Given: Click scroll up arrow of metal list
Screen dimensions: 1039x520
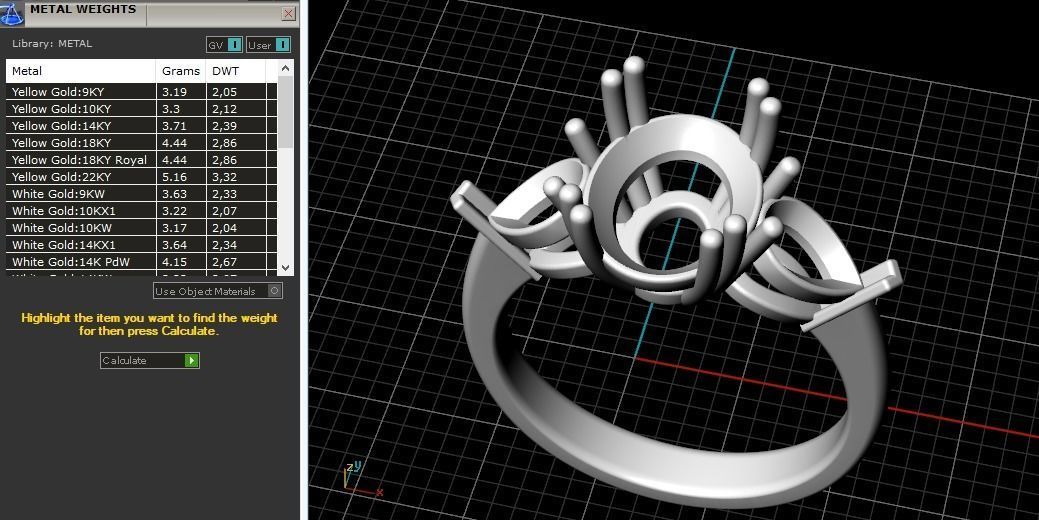Looking at the screenshot, I should click(286, 68).
